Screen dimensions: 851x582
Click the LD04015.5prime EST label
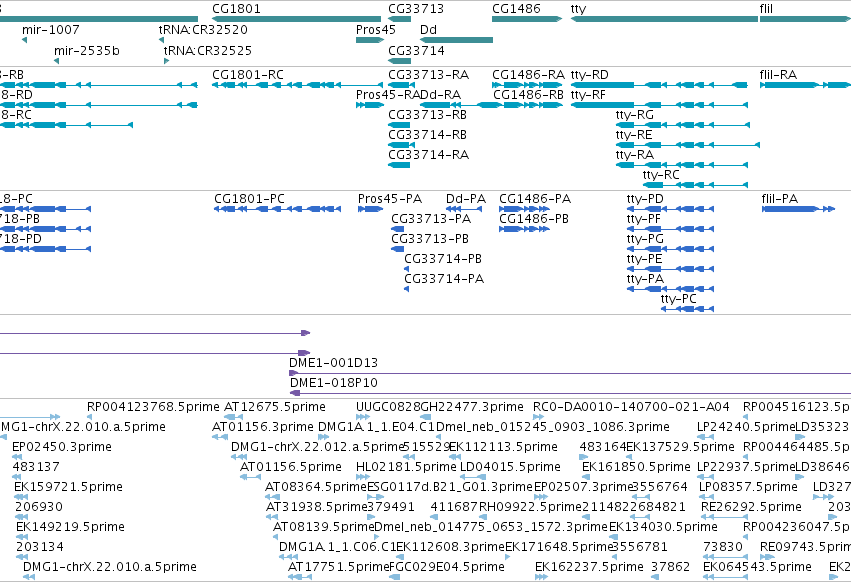pos(510,467)
